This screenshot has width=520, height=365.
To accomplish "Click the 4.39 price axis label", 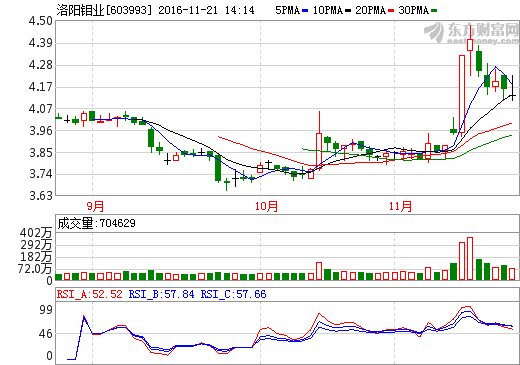I will pos(41,43).
